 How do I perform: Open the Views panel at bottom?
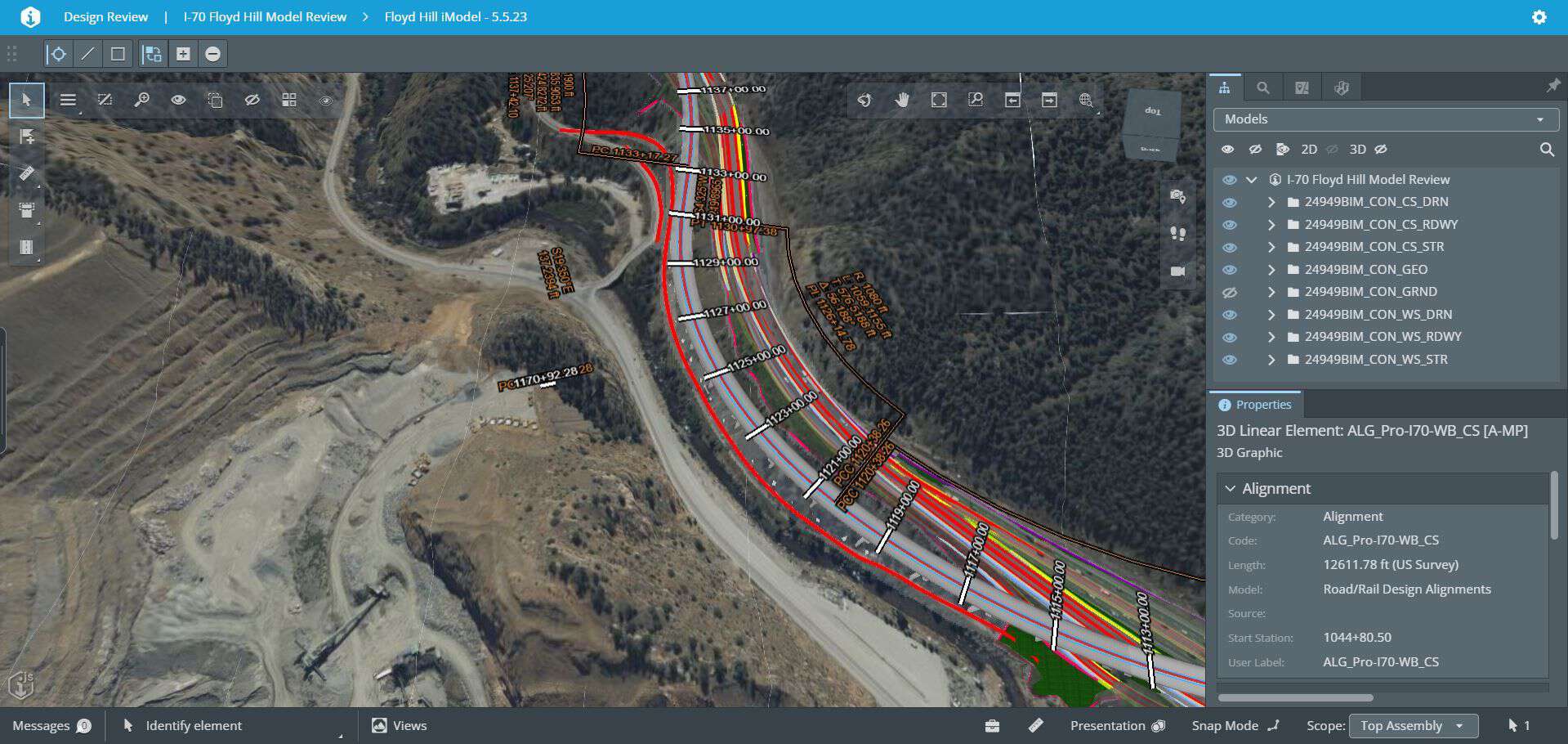point(399,725)
